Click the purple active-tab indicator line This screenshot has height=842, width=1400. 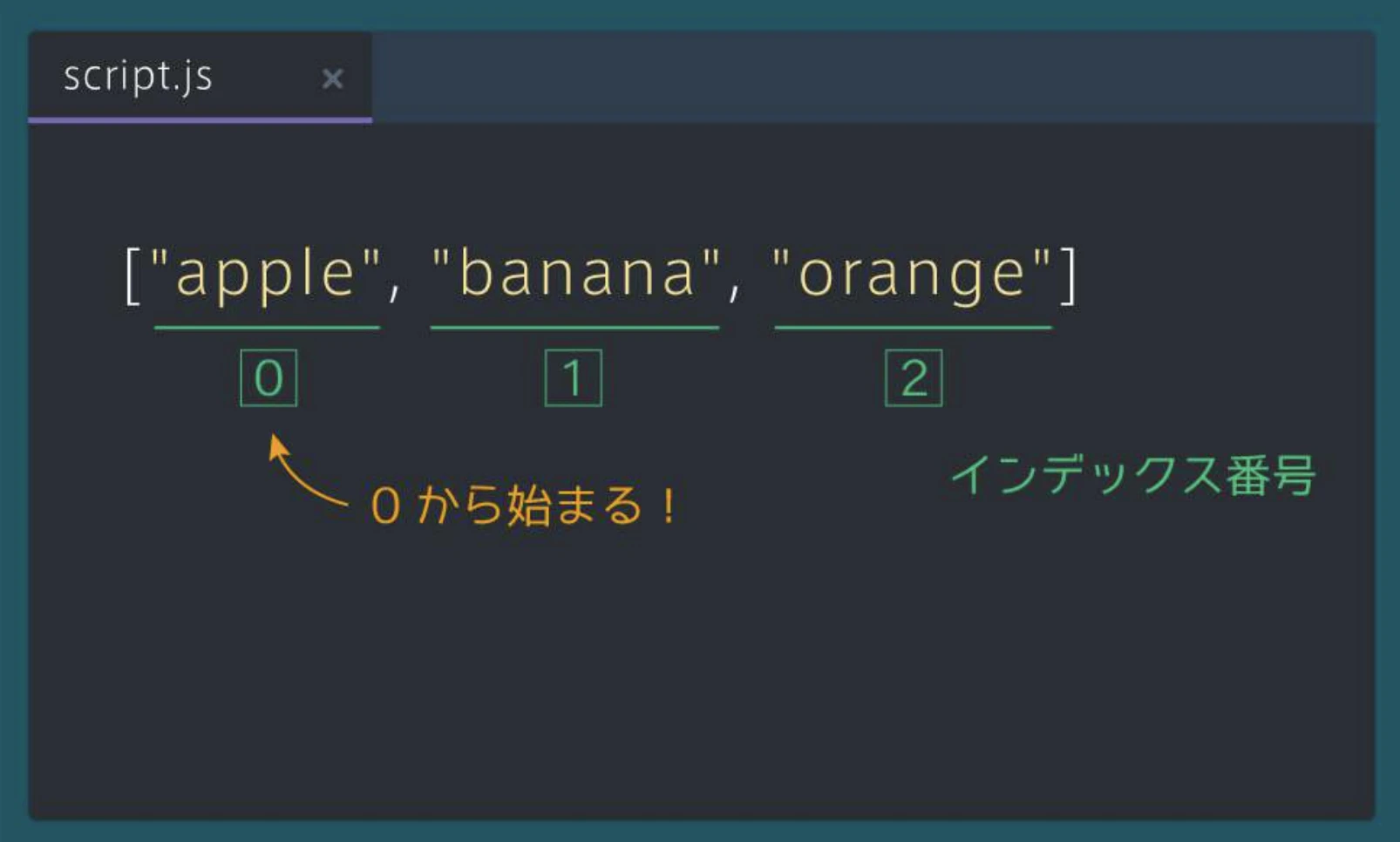coord(200,119)
